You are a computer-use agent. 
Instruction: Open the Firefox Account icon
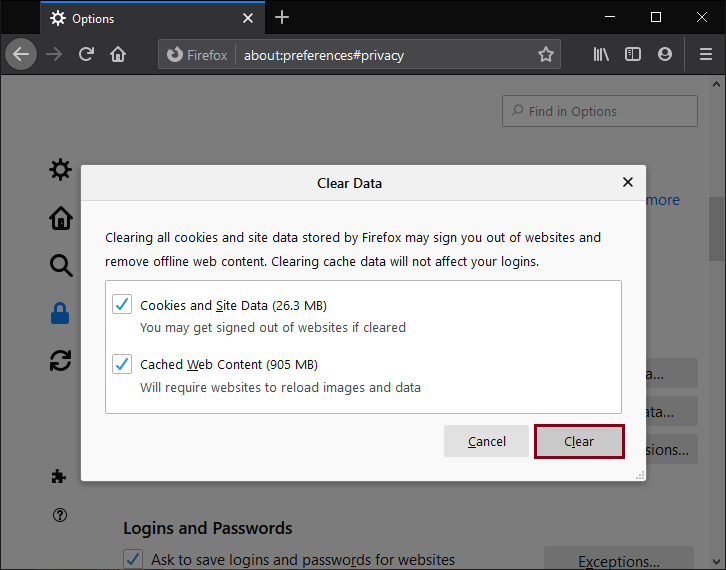[x=665, y=54]
